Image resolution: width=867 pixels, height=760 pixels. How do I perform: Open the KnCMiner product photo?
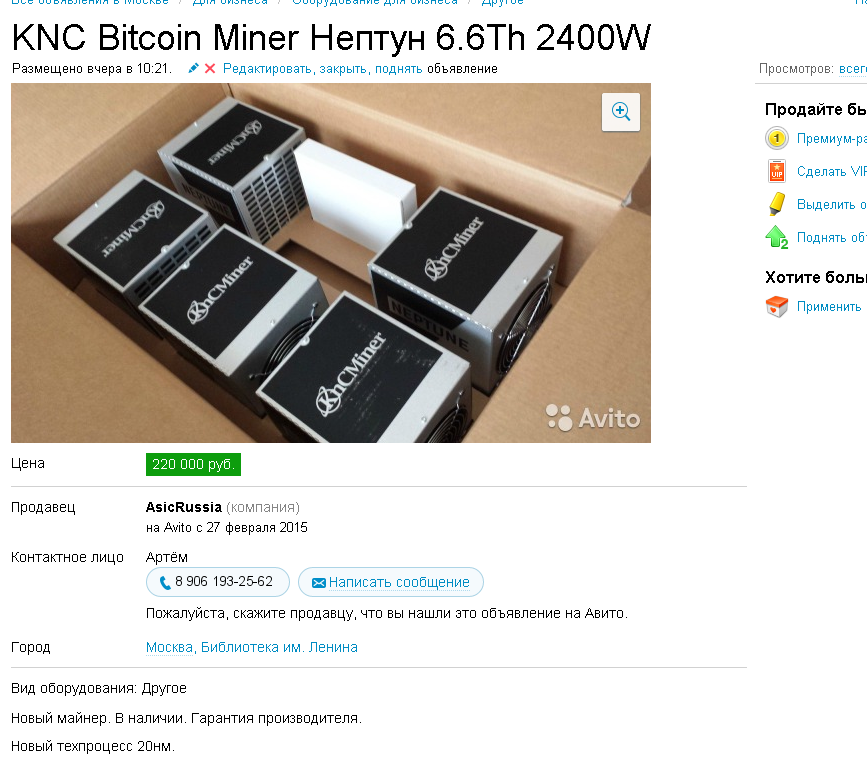pos(331,263)
